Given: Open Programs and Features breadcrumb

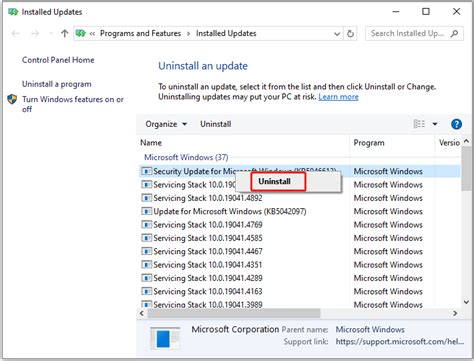Looking at the screenshot, I should click(140, 33).
